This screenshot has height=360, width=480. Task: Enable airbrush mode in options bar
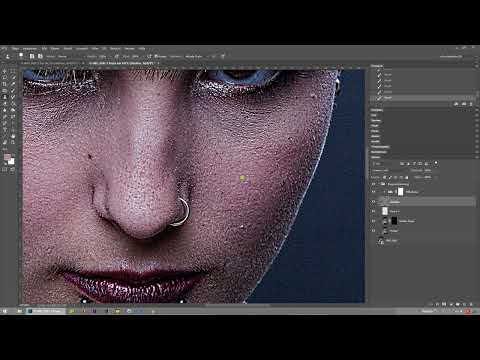pyautogui.click(x=149, y=56)
